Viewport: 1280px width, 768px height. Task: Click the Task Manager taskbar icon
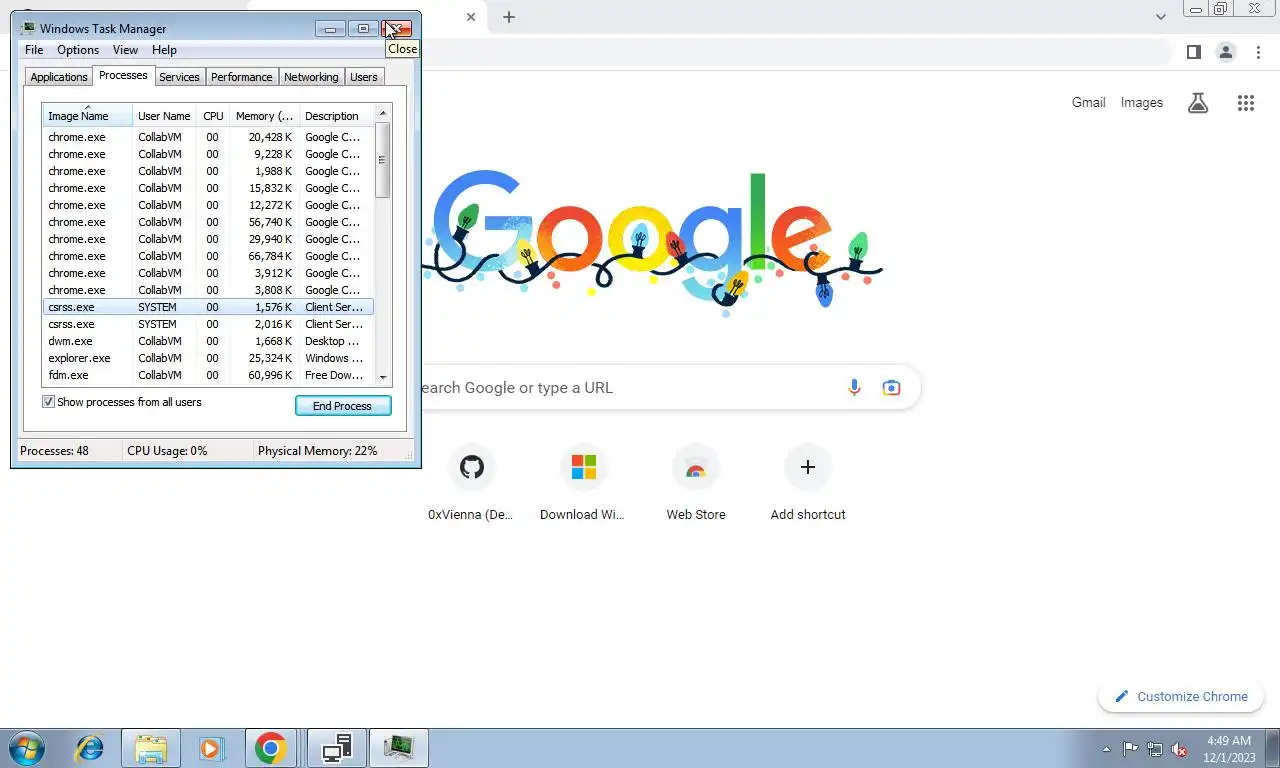coord(399,748)
